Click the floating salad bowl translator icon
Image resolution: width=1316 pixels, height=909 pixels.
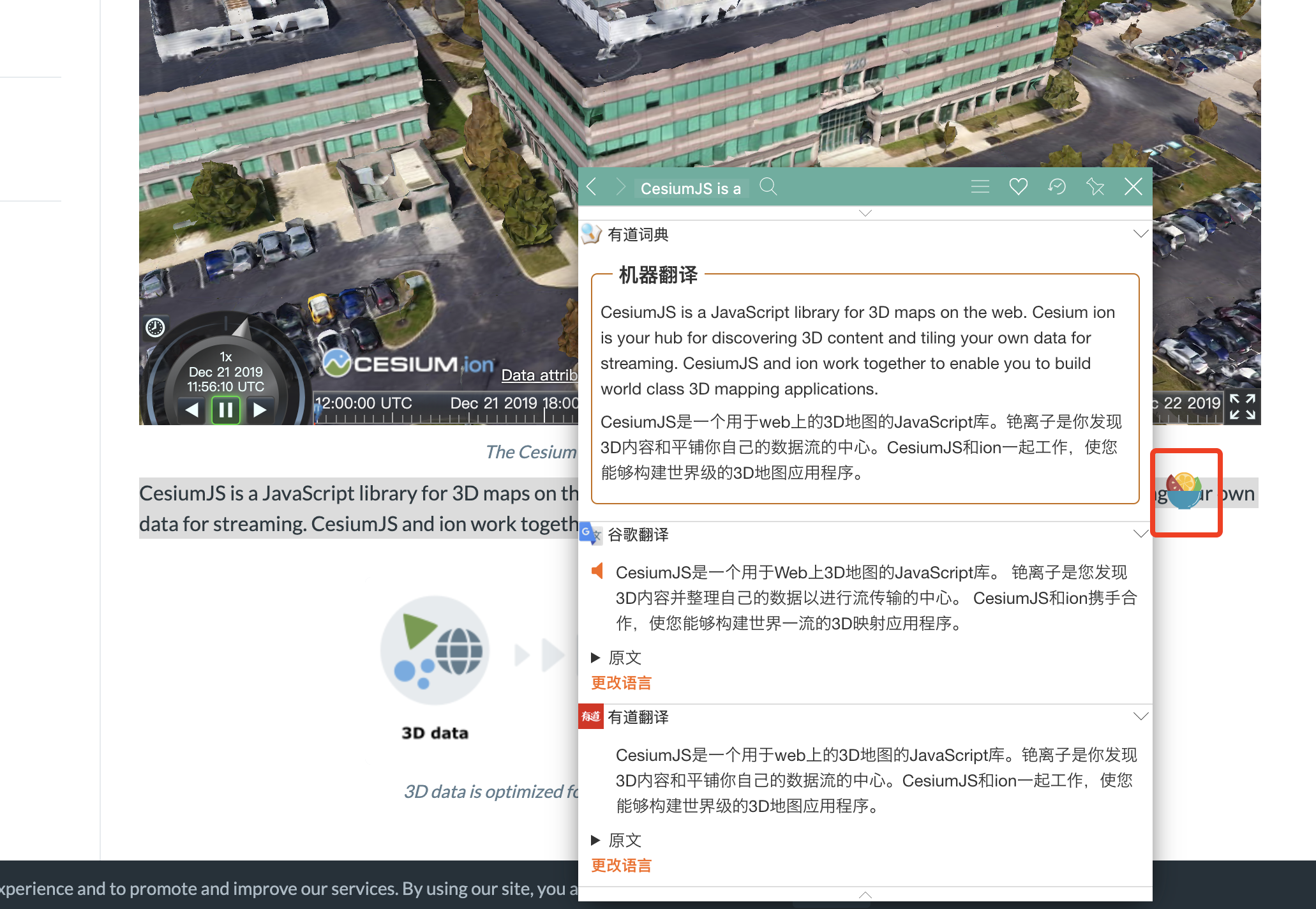click(1185, 491)
